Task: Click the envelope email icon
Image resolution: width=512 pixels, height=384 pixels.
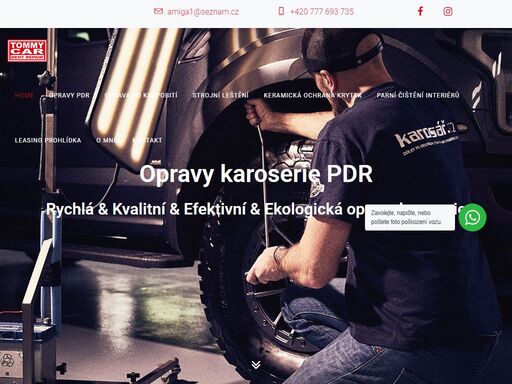Action: coord(158,11)
